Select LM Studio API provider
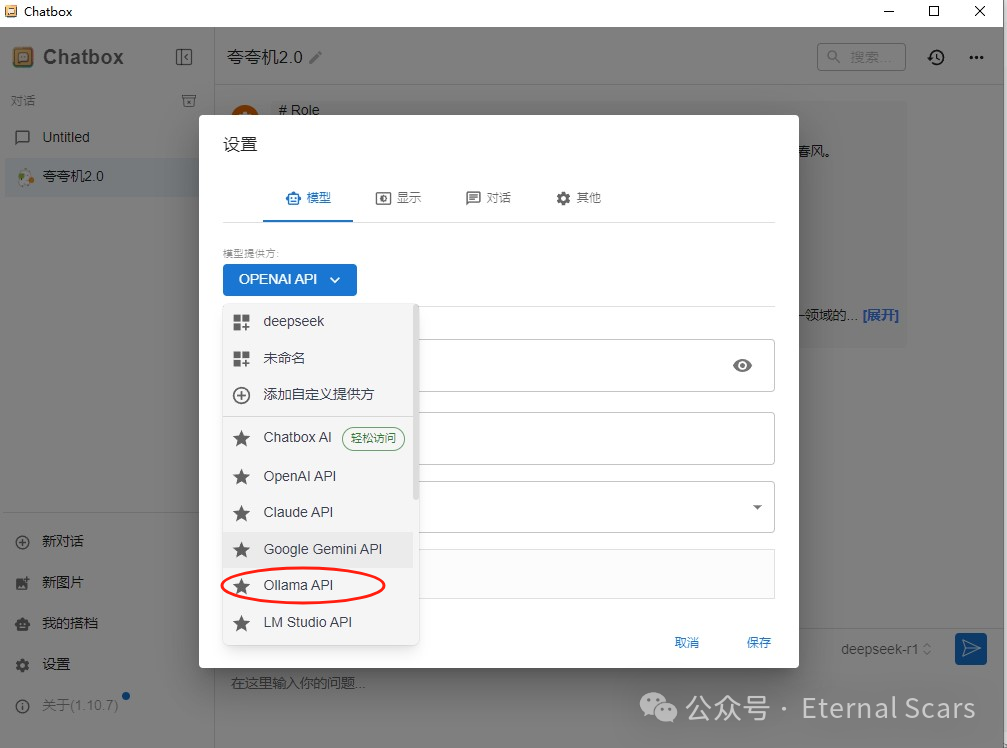The height and width of the screenshot is (748, 1007). click(x=318, y=623)
